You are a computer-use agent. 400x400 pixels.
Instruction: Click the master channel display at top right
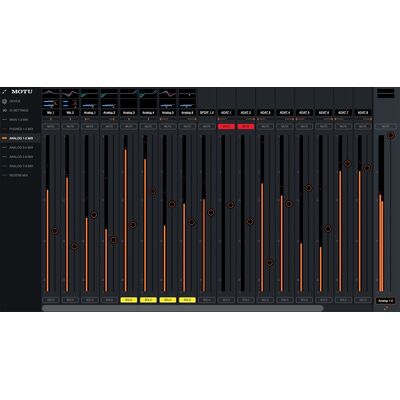point(386,94)
